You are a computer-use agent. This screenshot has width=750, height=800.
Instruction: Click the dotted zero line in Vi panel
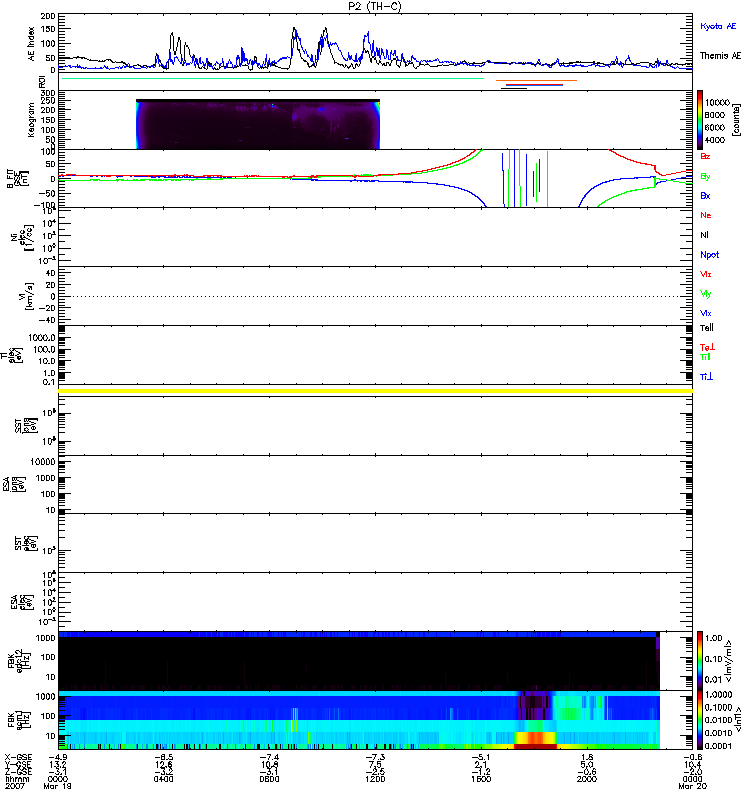(376, 296)
